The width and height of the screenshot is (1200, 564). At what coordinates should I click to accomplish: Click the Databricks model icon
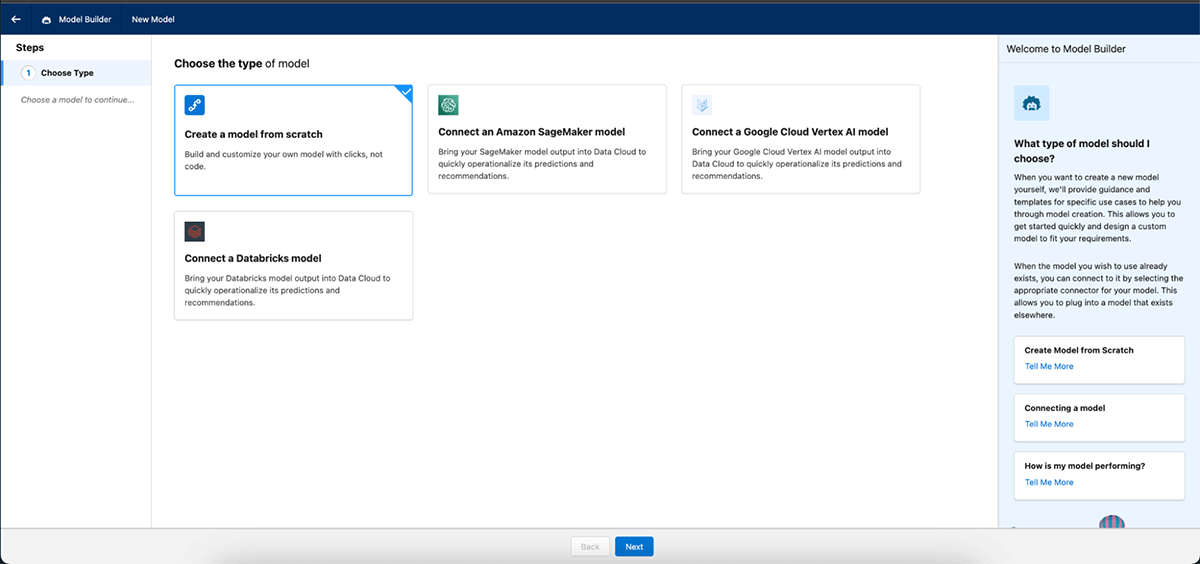(x=195, y=232)
